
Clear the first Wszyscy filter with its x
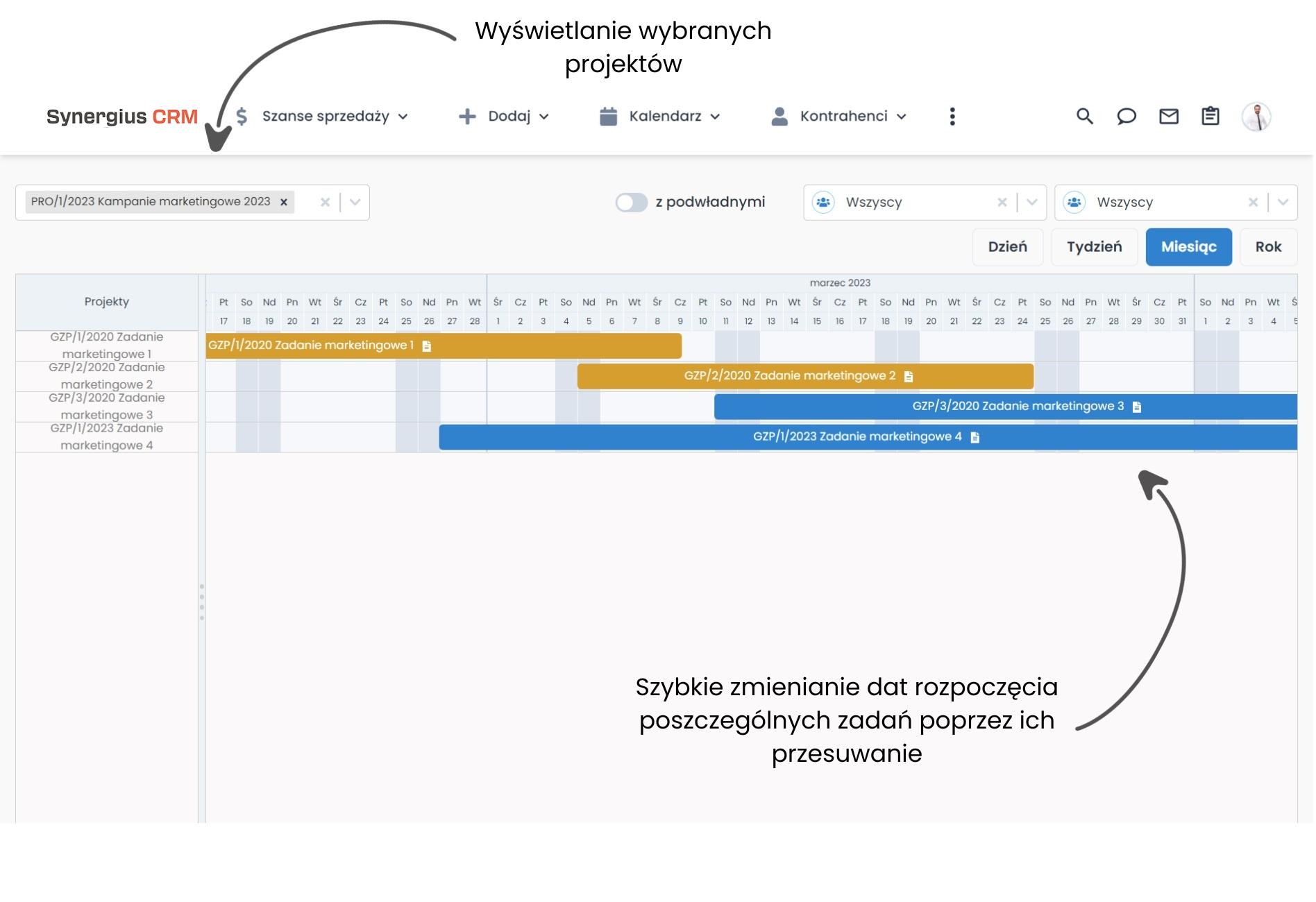(x=1002, y=202)
